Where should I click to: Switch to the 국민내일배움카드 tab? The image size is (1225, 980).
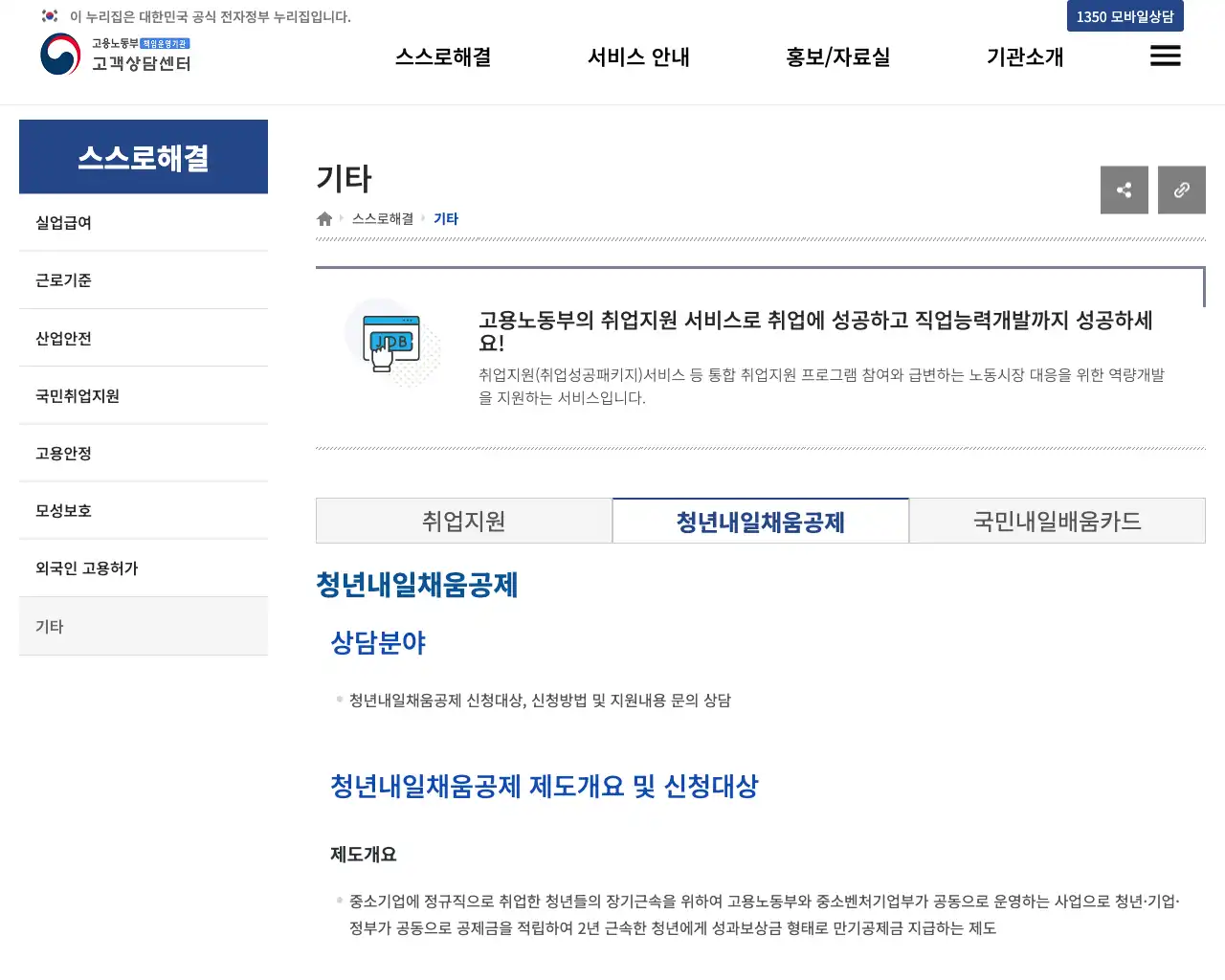(1057, 521)
